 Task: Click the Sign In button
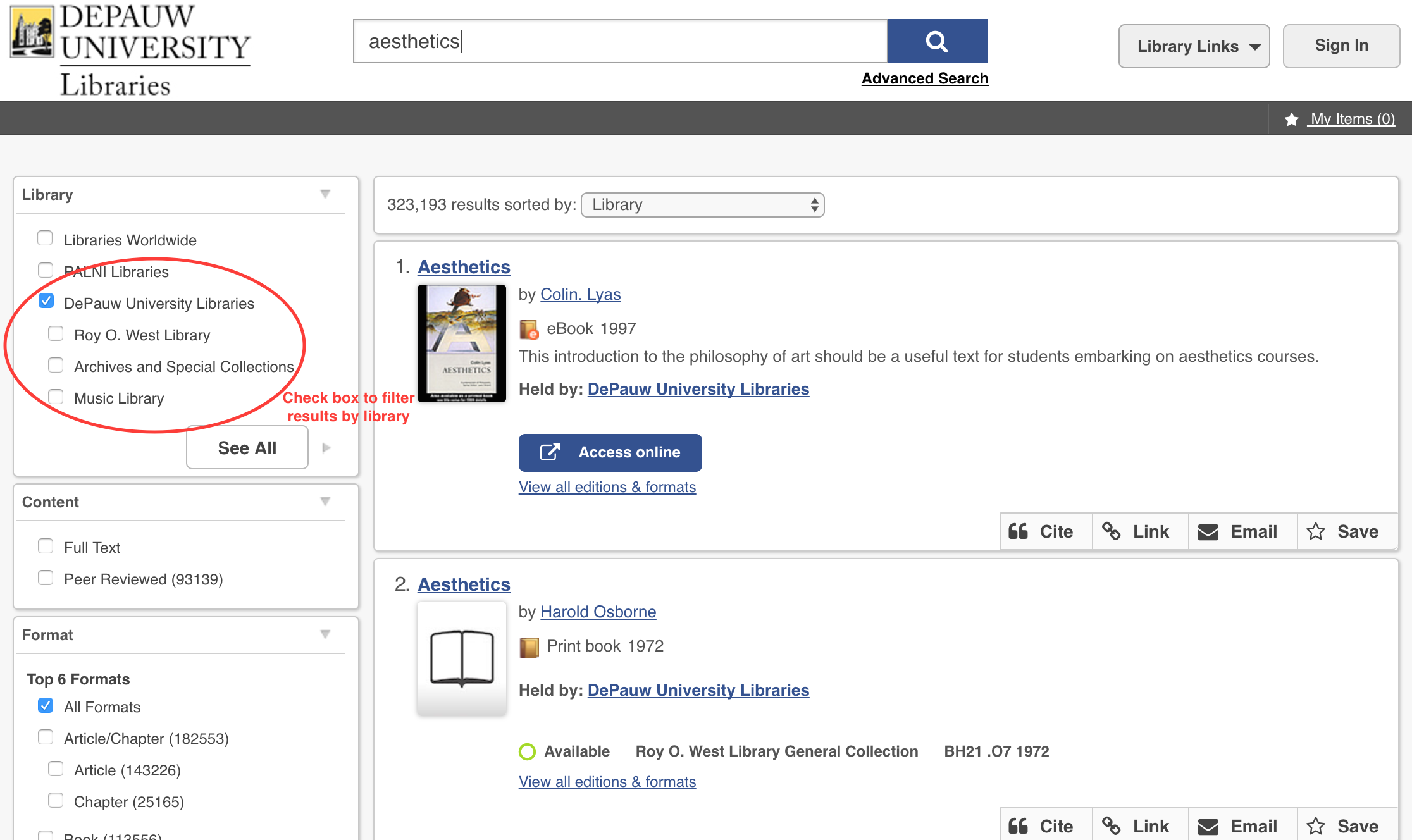[1341, 46]
